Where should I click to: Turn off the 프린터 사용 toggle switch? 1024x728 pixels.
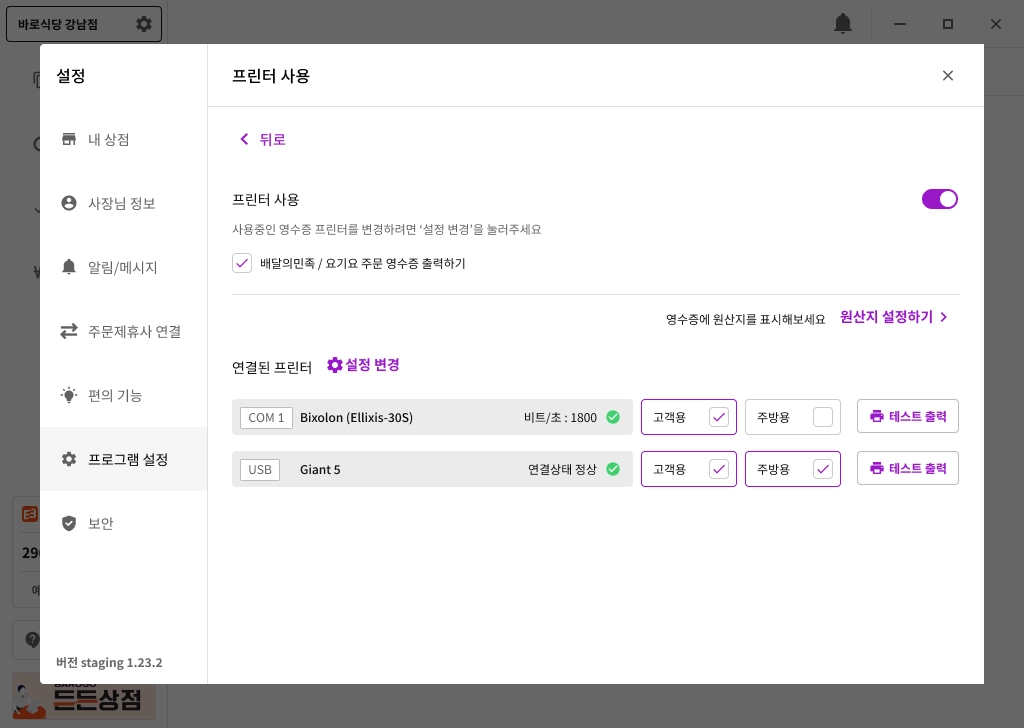[x=940, y=199]
